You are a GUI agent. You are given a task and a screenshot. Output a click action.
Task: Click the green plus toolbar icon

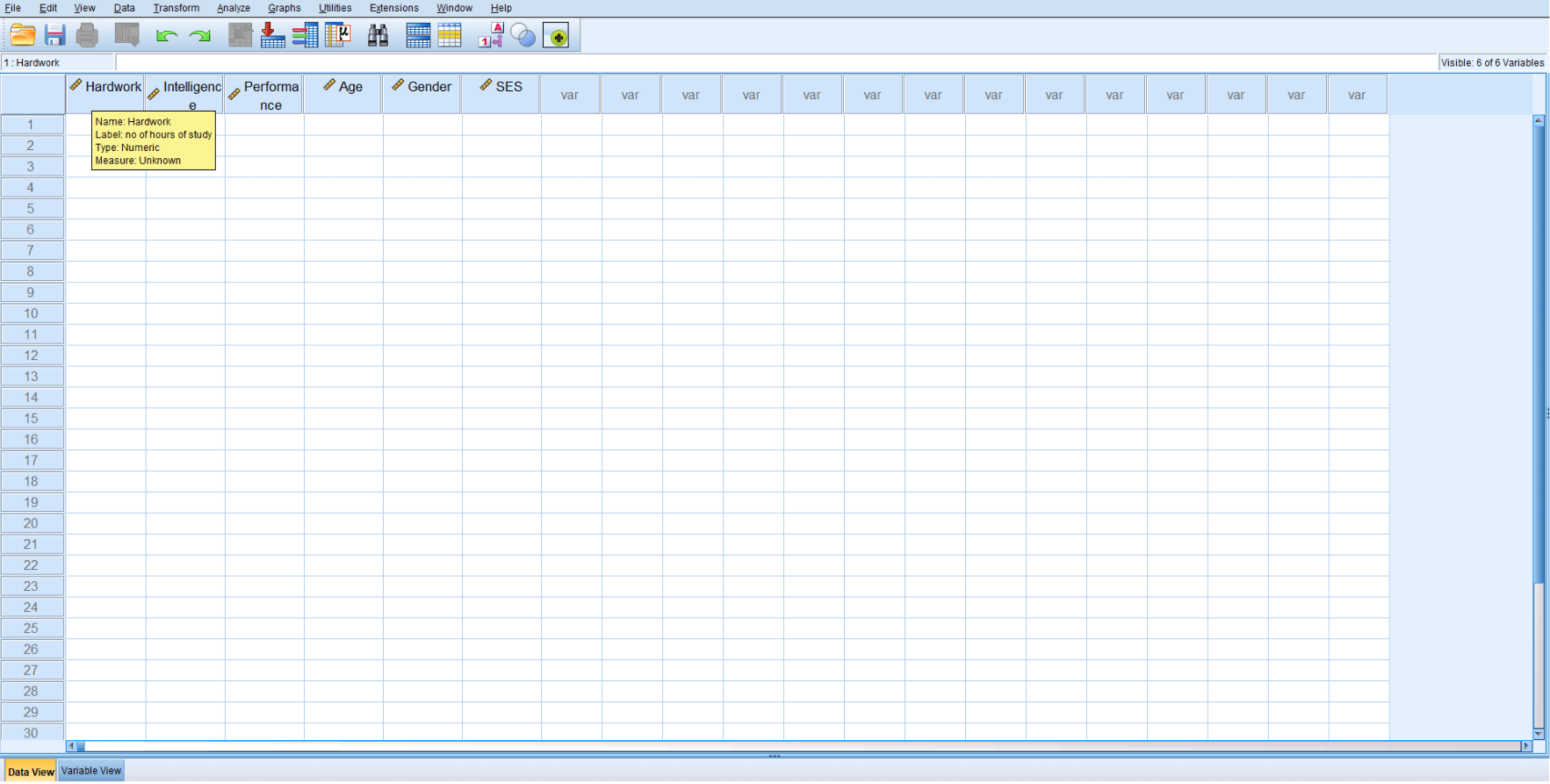(x=556, y=36)
